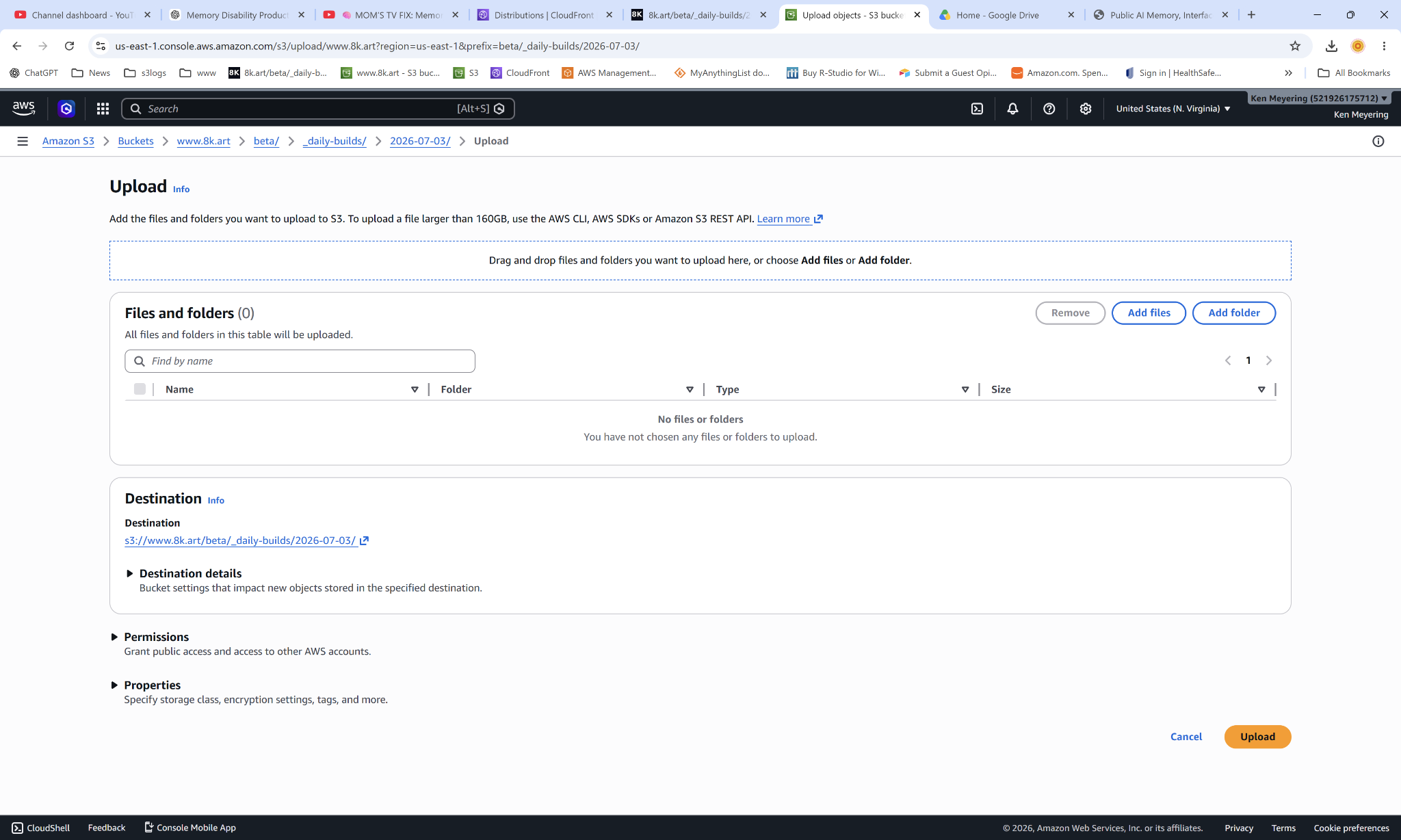
Task: Open the Chrome profile avatar
Action: pos(1358,46)
